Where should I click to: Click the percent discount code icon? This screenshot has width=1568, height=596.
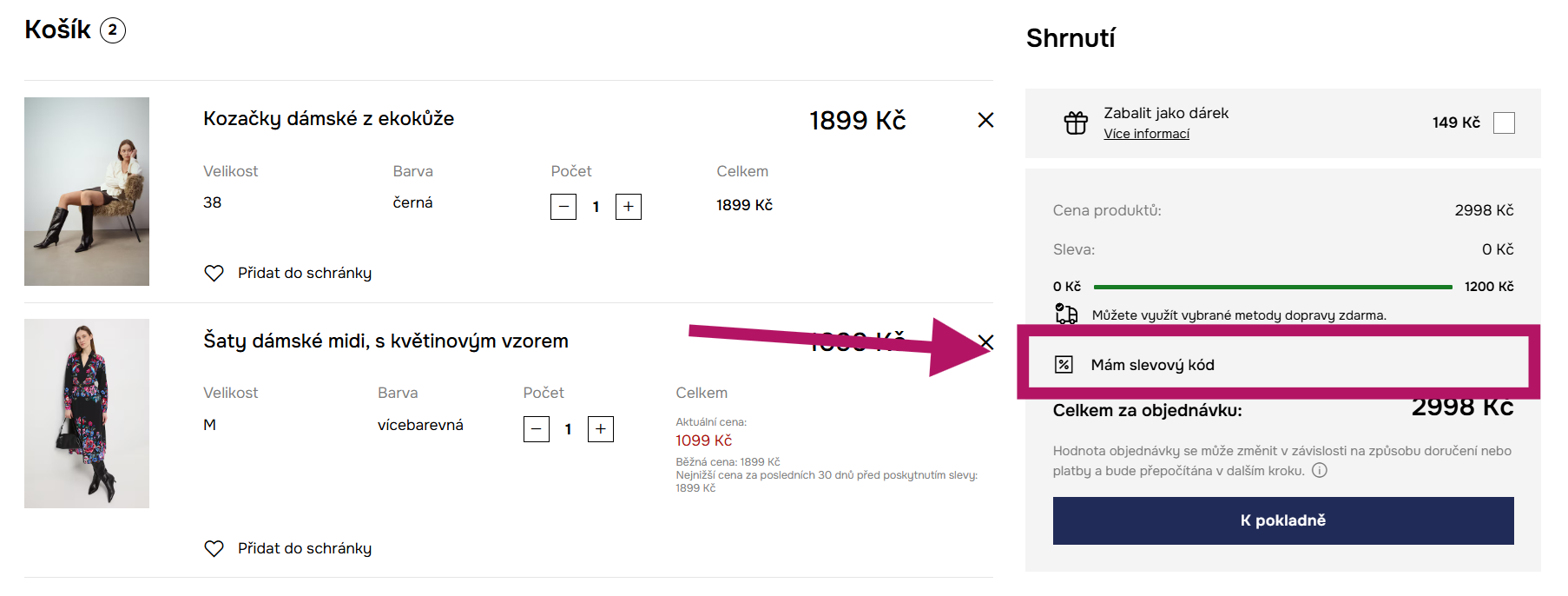(1064, 365)
